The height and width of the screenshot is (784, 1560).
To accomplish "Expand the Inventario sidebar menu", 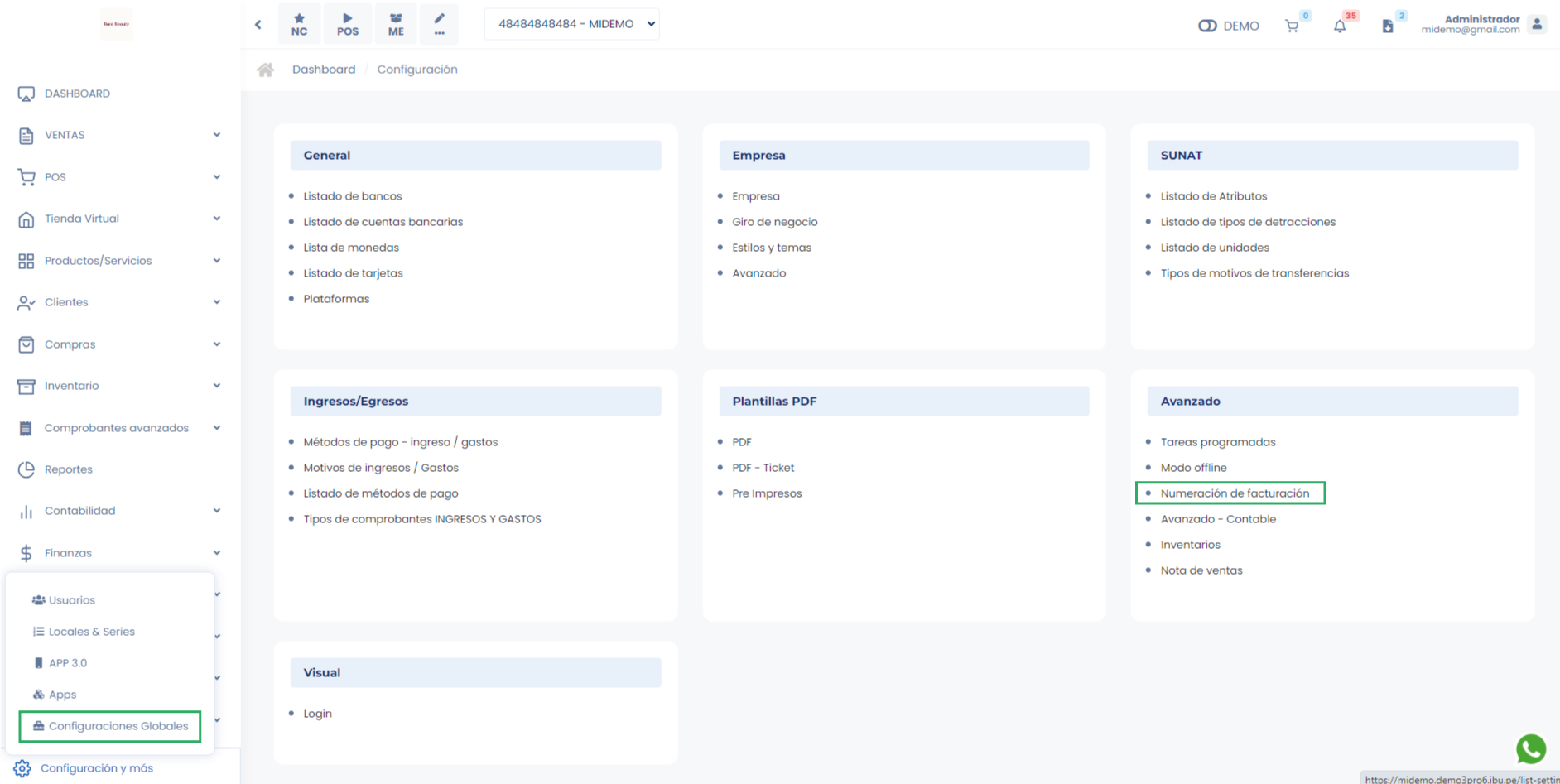I will 118,386.
